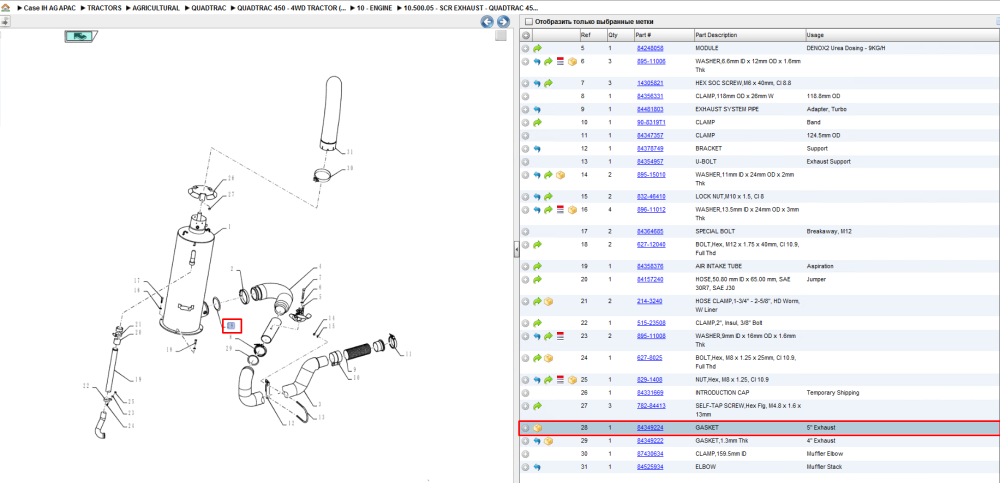
Task: Click package icon on GASKET row 28
Action: (537, 427)
